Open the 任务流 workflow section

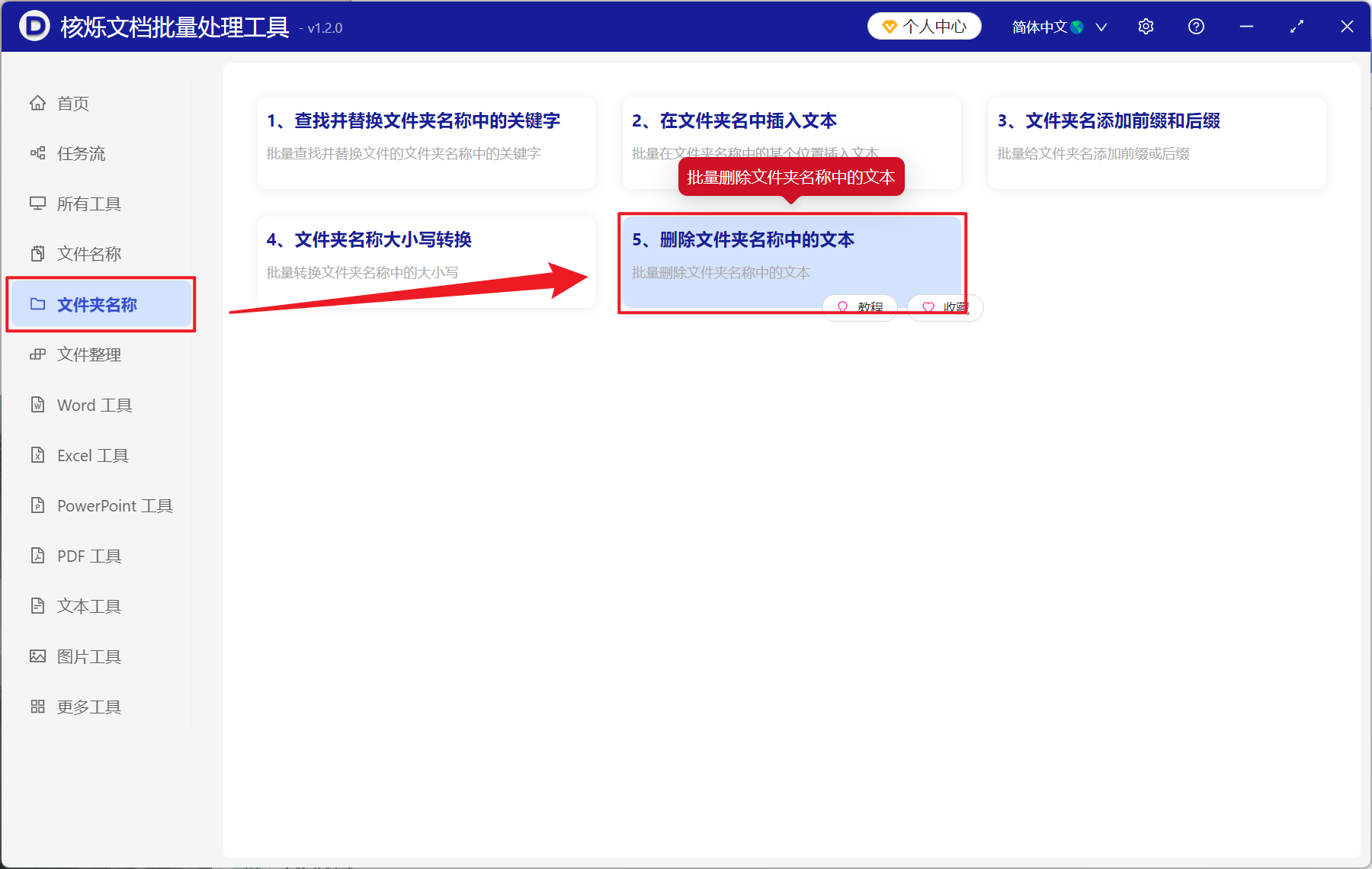[x=38, y=153]
